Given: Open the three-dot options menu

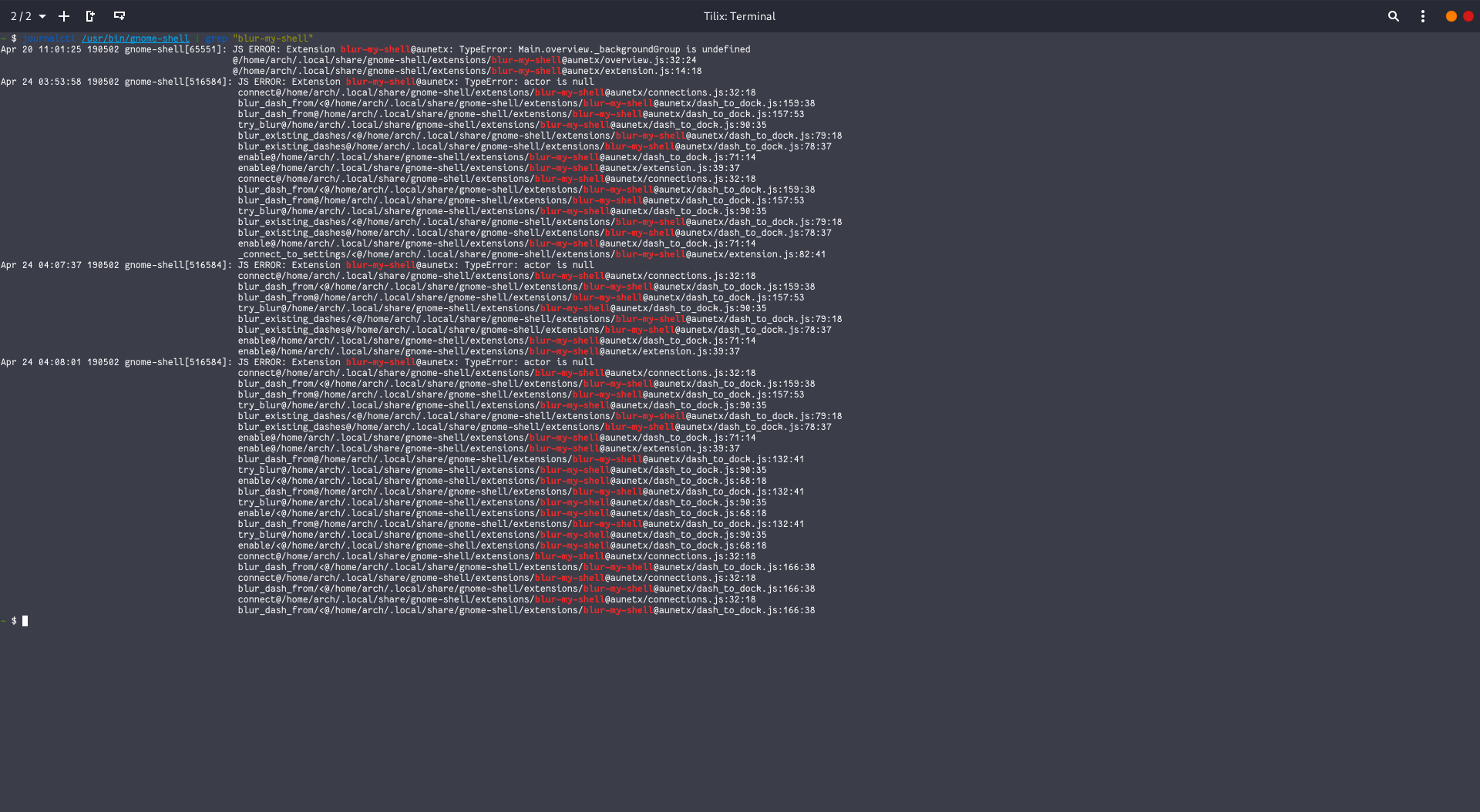Looking at the screenshot, I should tap(1422, 15).
